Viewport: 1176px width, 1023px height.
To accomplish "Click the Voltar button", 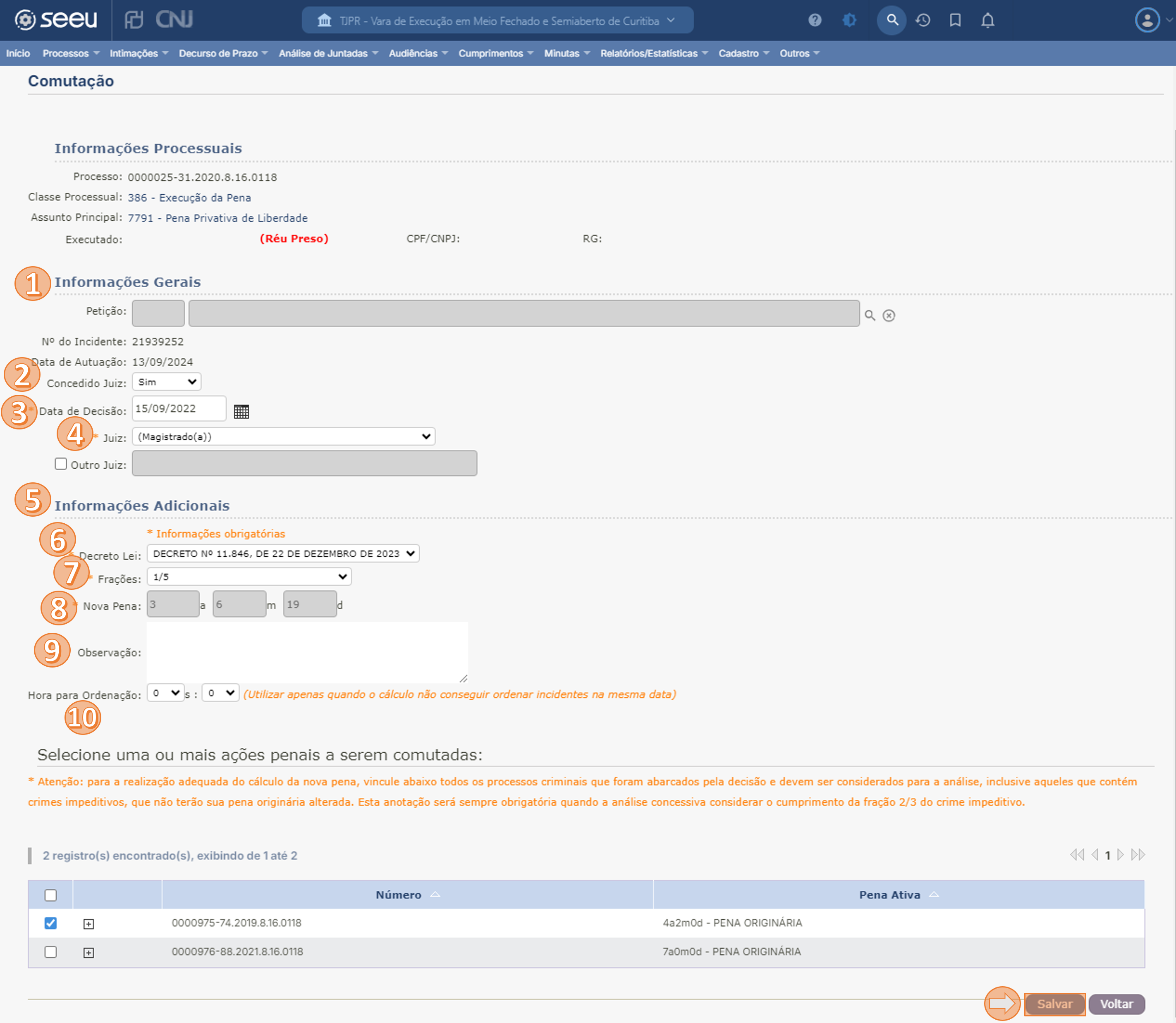I will tap(1116, 1004).
